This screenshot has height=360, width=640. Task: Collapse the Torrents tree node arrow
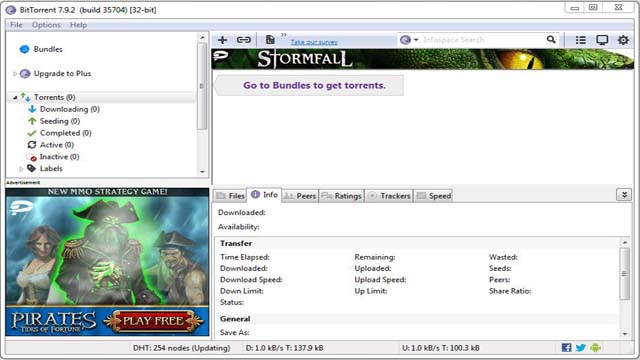click(x=15, y=98)
